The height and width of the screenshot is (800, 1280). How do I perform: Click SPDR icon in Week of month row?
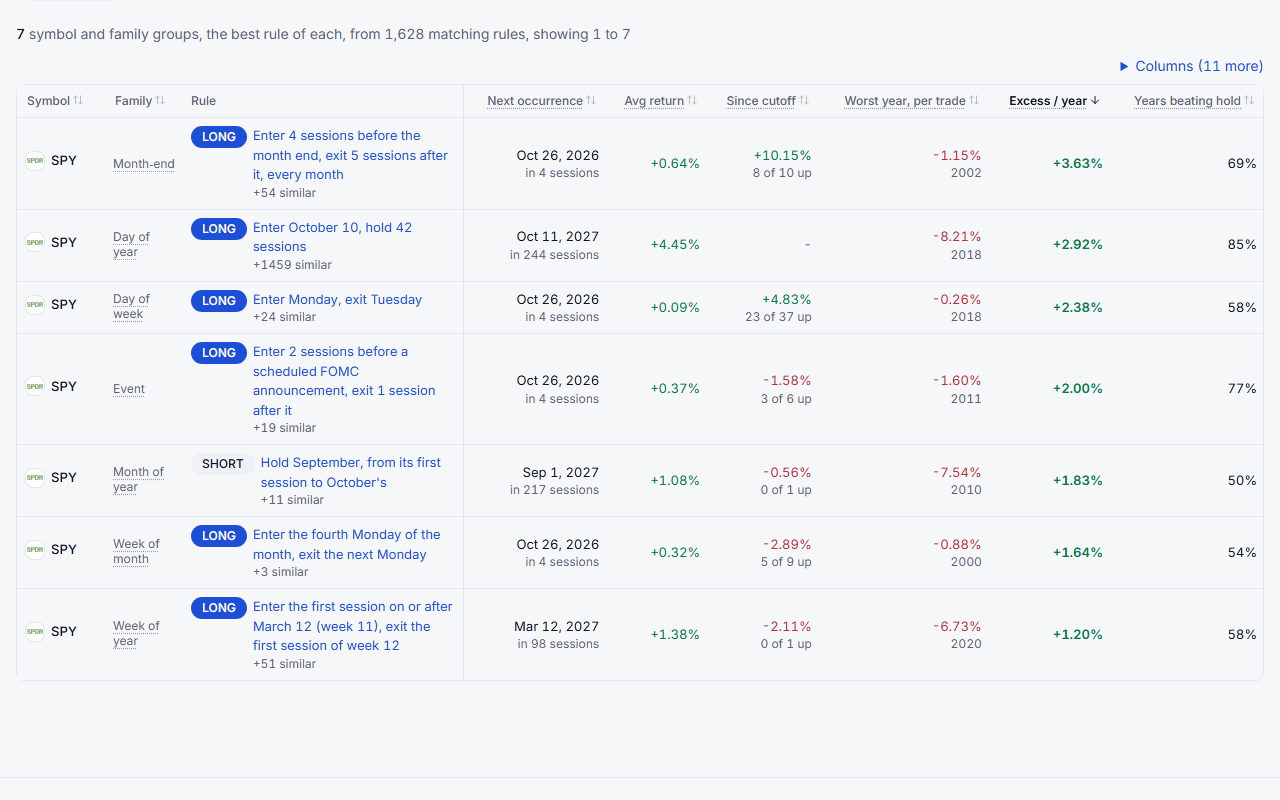pos(35,549)
